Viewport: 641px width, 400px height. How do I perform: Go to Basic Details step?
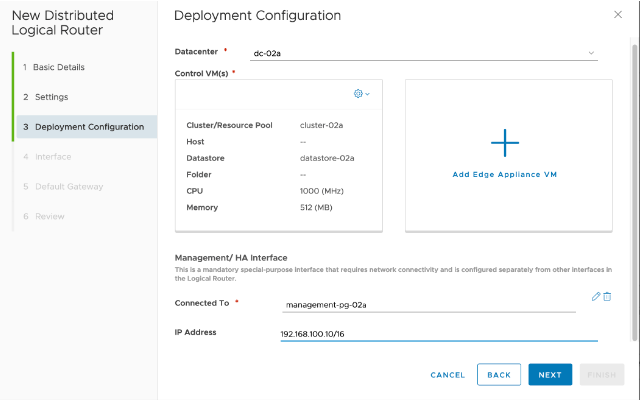coord(58,67)
